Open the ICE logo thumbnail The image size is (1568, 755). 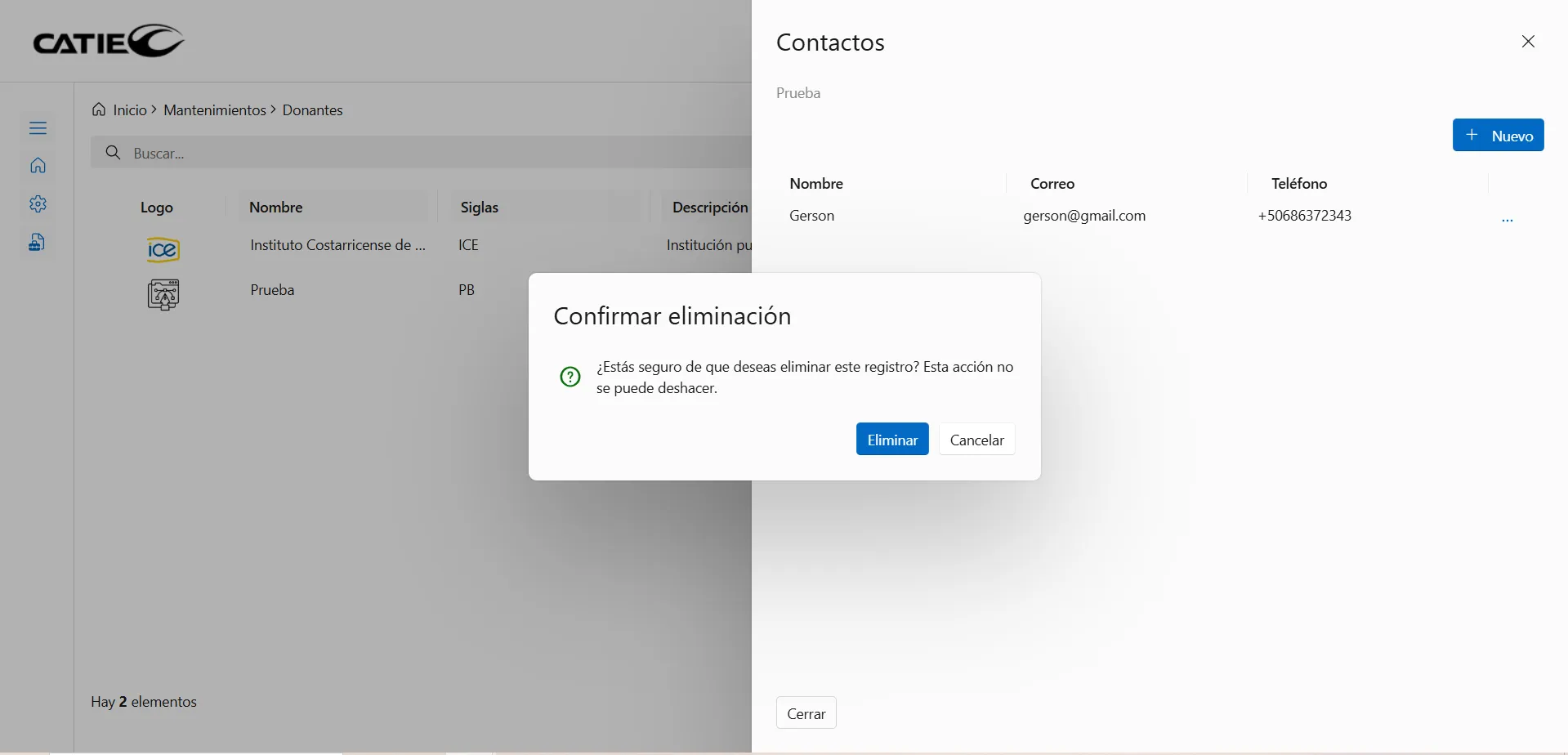tap(162, 249)
